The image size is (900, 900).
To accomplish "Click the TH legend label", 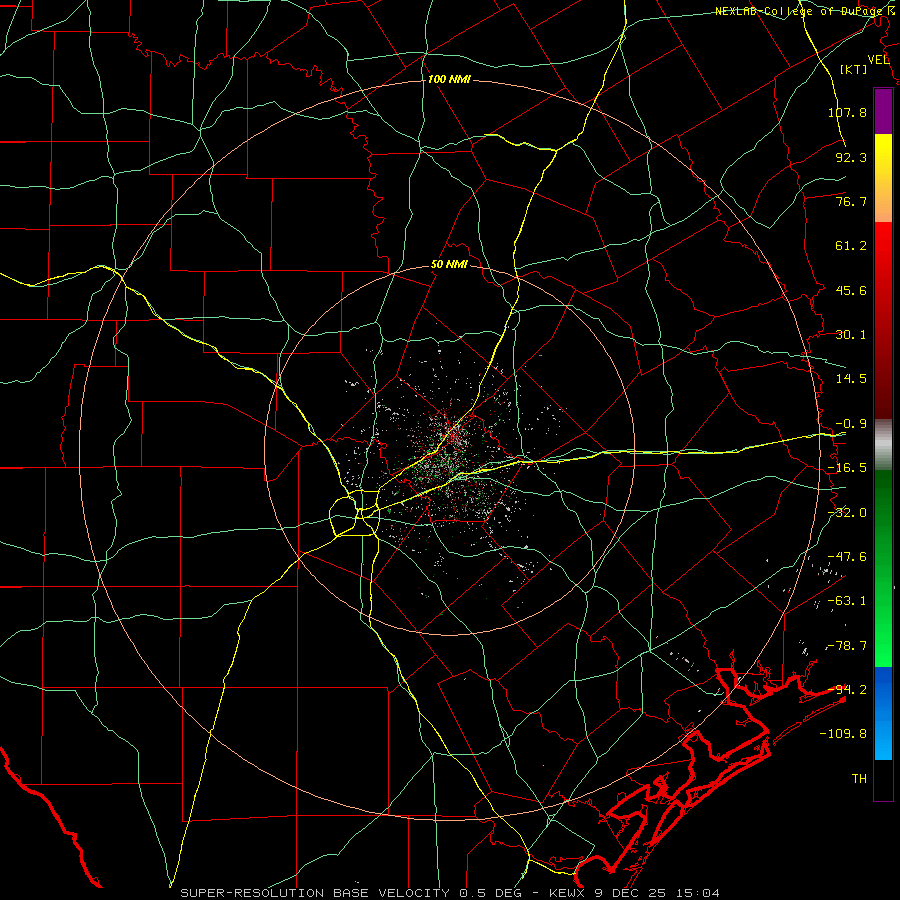I will point(859,778).
